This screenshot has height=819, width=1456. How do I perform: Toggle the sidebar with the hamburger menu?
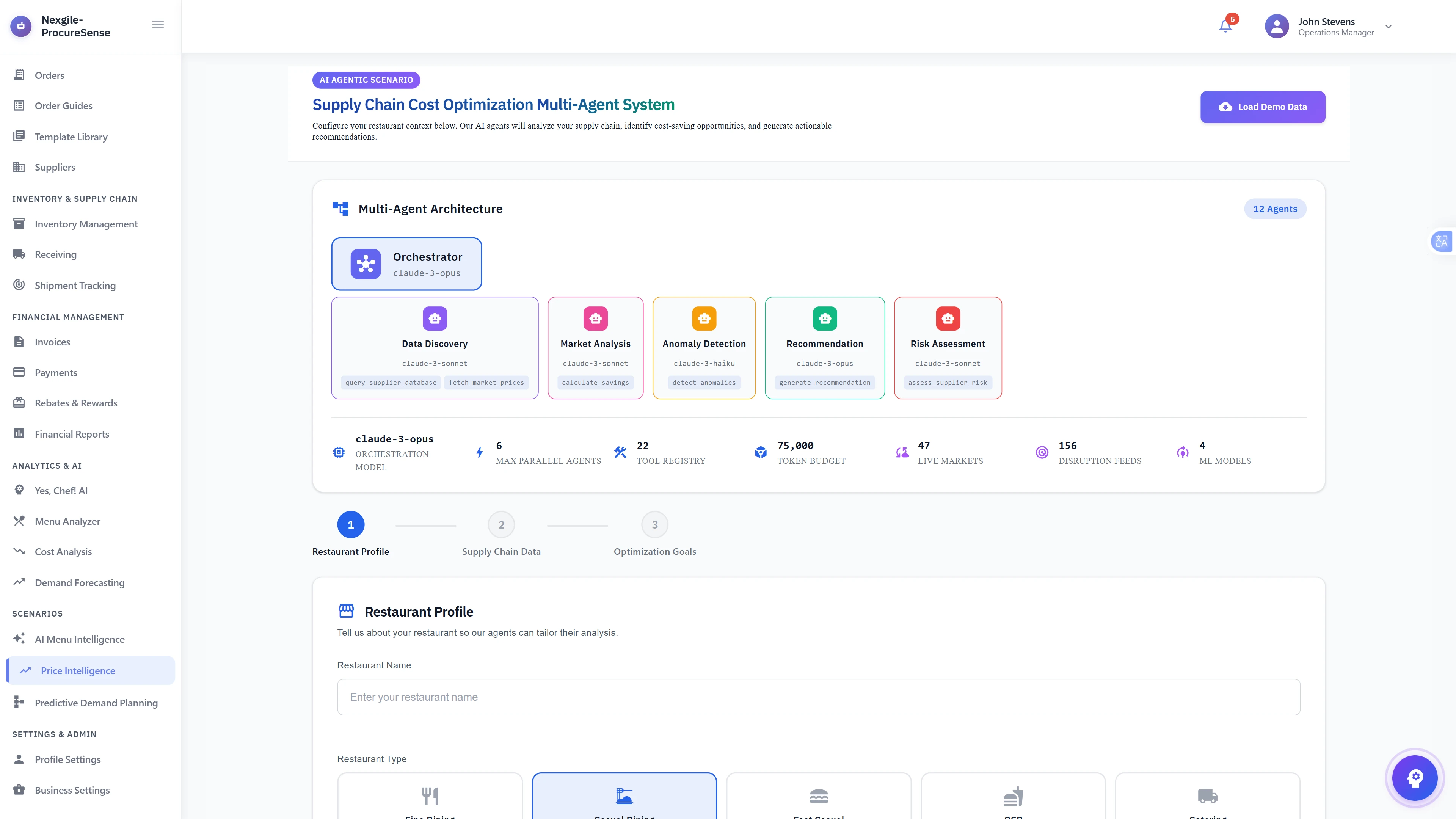[158, 24]
